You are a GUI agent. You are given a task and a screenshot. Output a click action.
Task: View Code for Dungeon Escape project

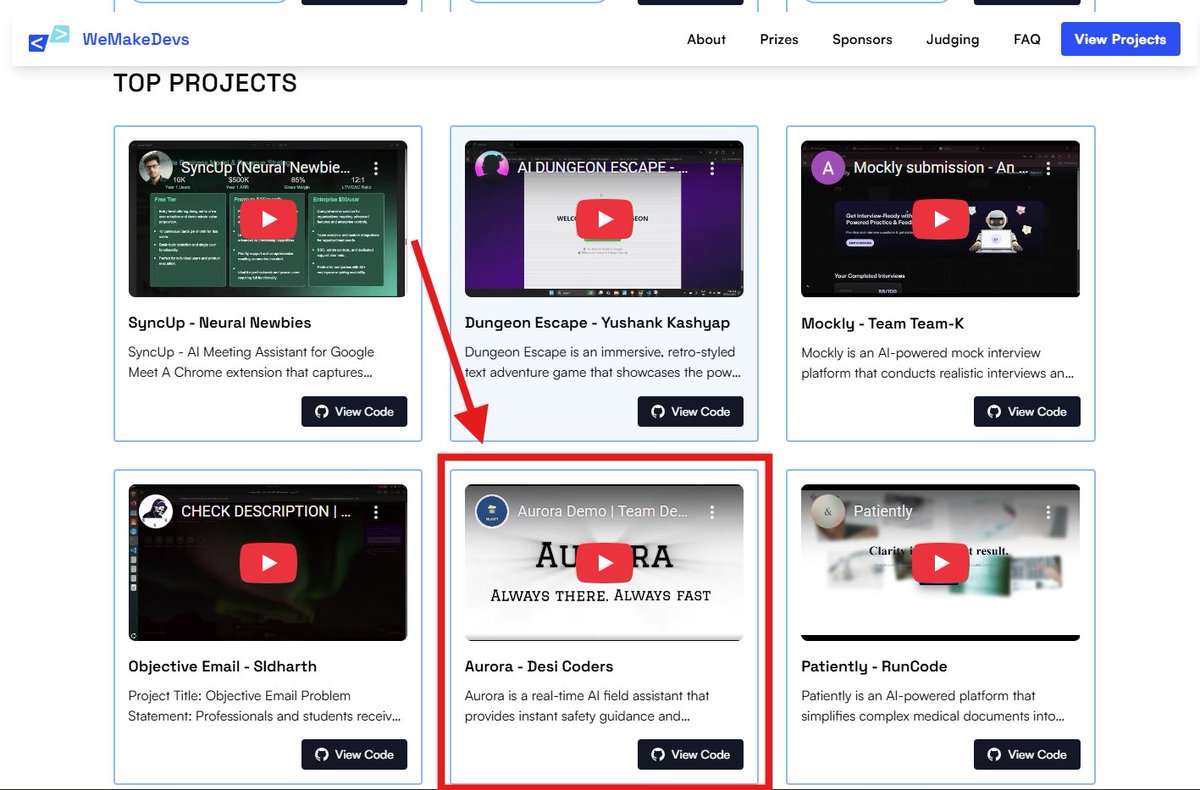pos(690,411)
